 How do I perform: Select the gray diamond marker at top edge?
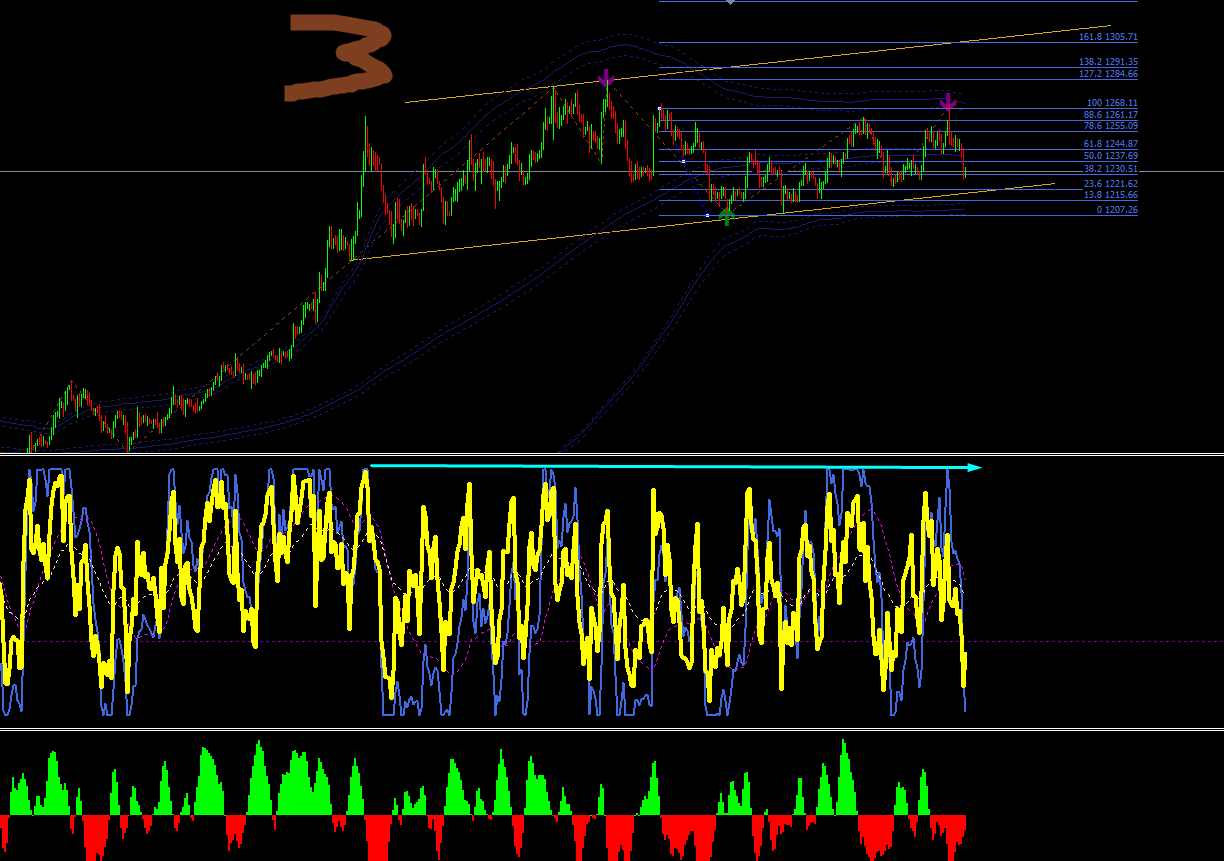point(730,2)
